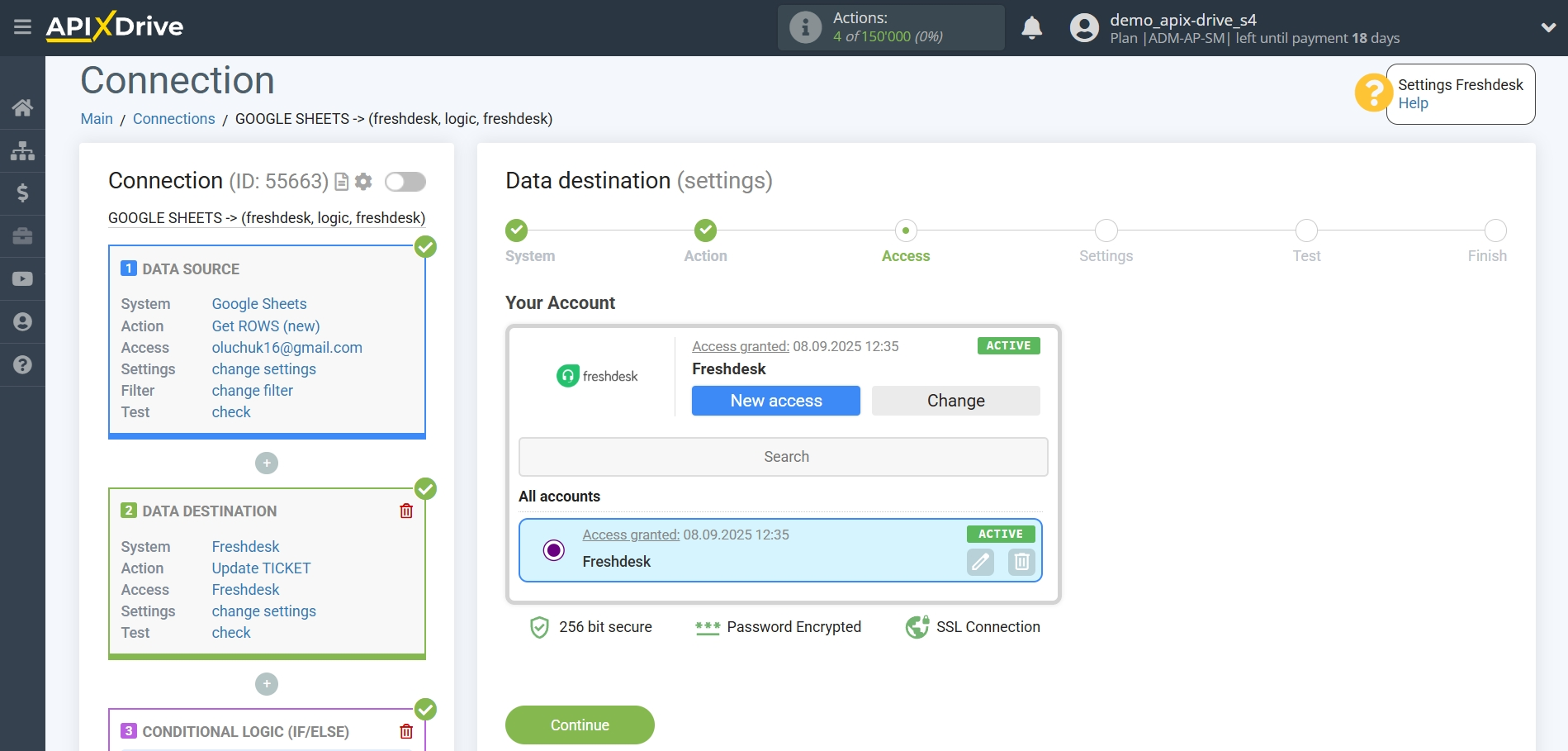Click the Actions counter panel
The image size is (1568, 751).
[891, 27]
